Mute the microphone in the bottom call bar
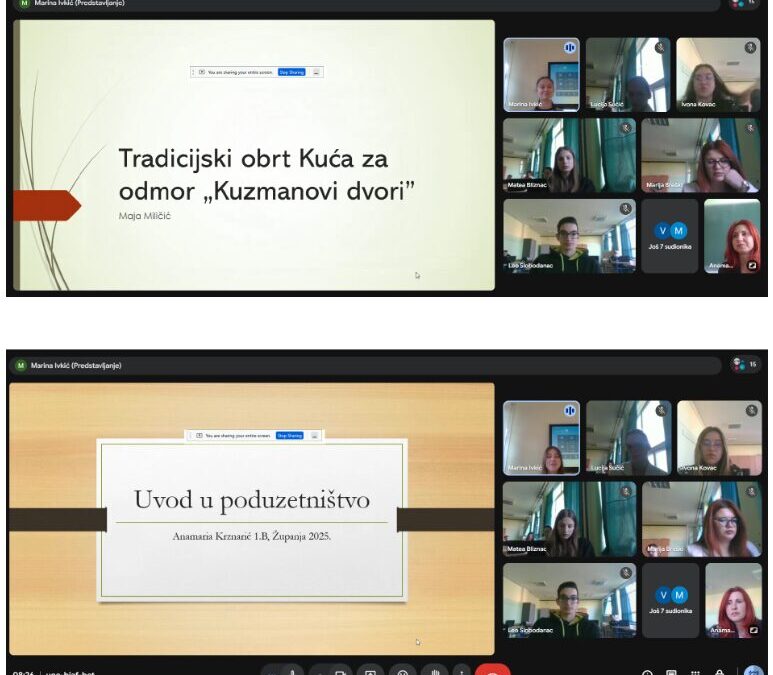Viewport: 773px width, 675px height. pos(292,672)
